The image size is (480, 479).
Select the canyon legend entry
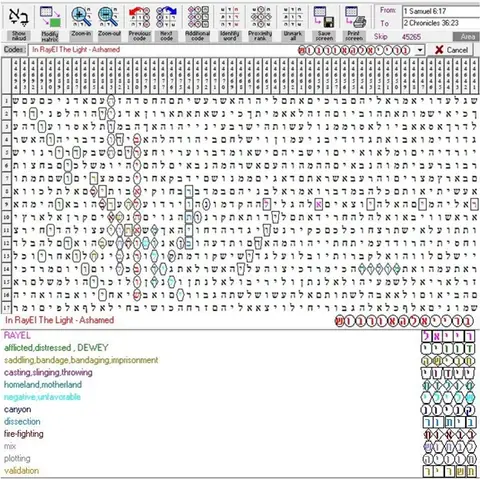coord(17,409)
